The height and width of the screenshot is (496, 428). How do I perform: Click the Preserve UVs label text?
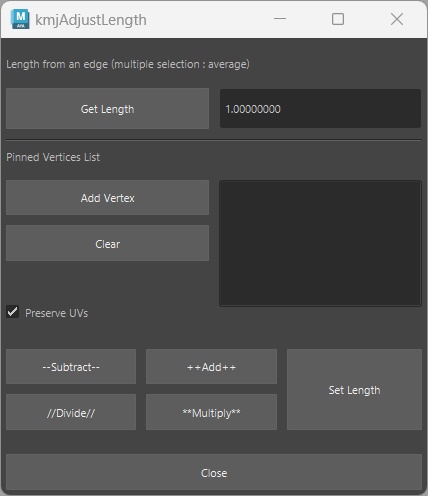(57, 313)
